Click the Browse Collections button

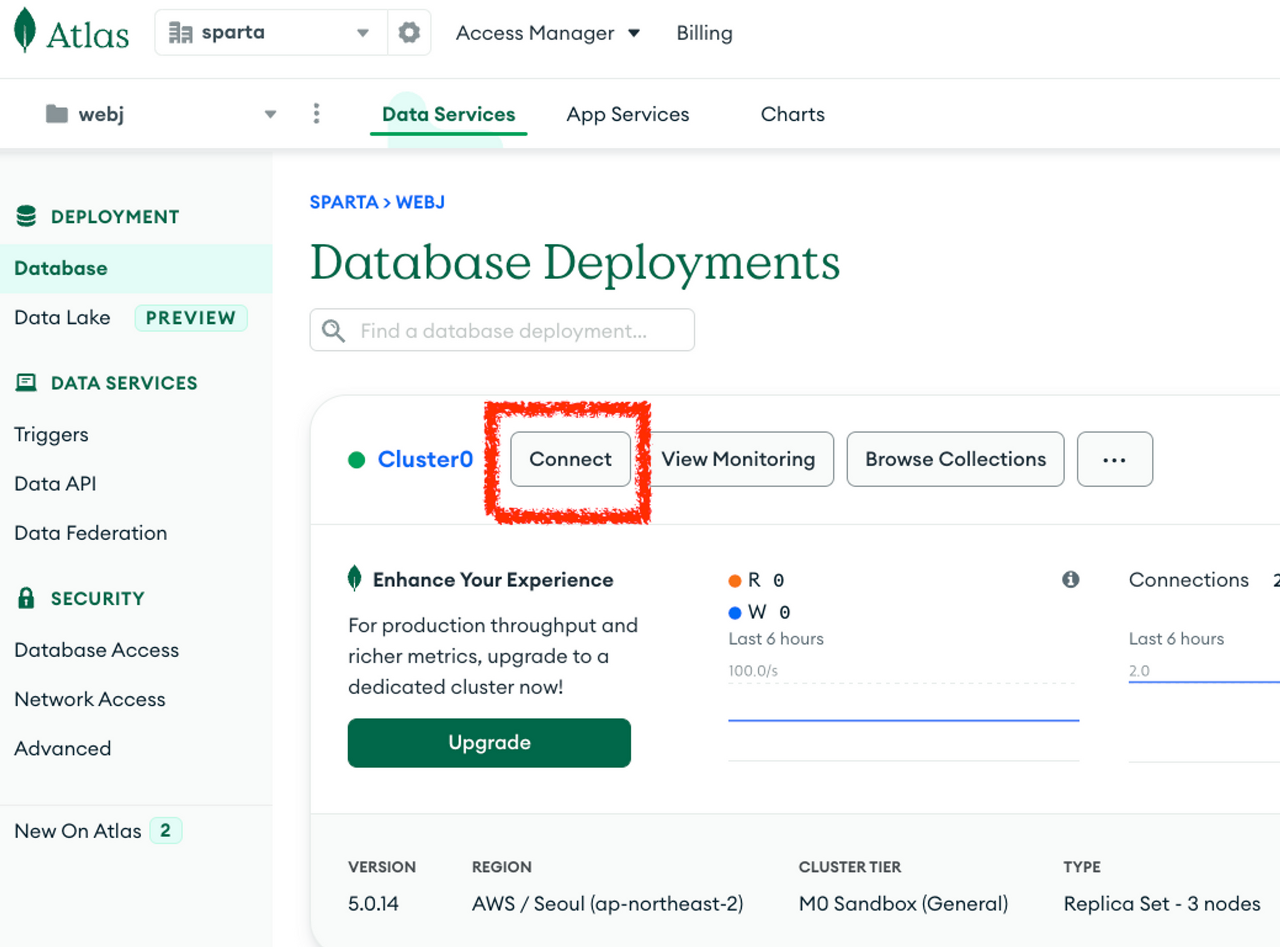coord(956,460)
